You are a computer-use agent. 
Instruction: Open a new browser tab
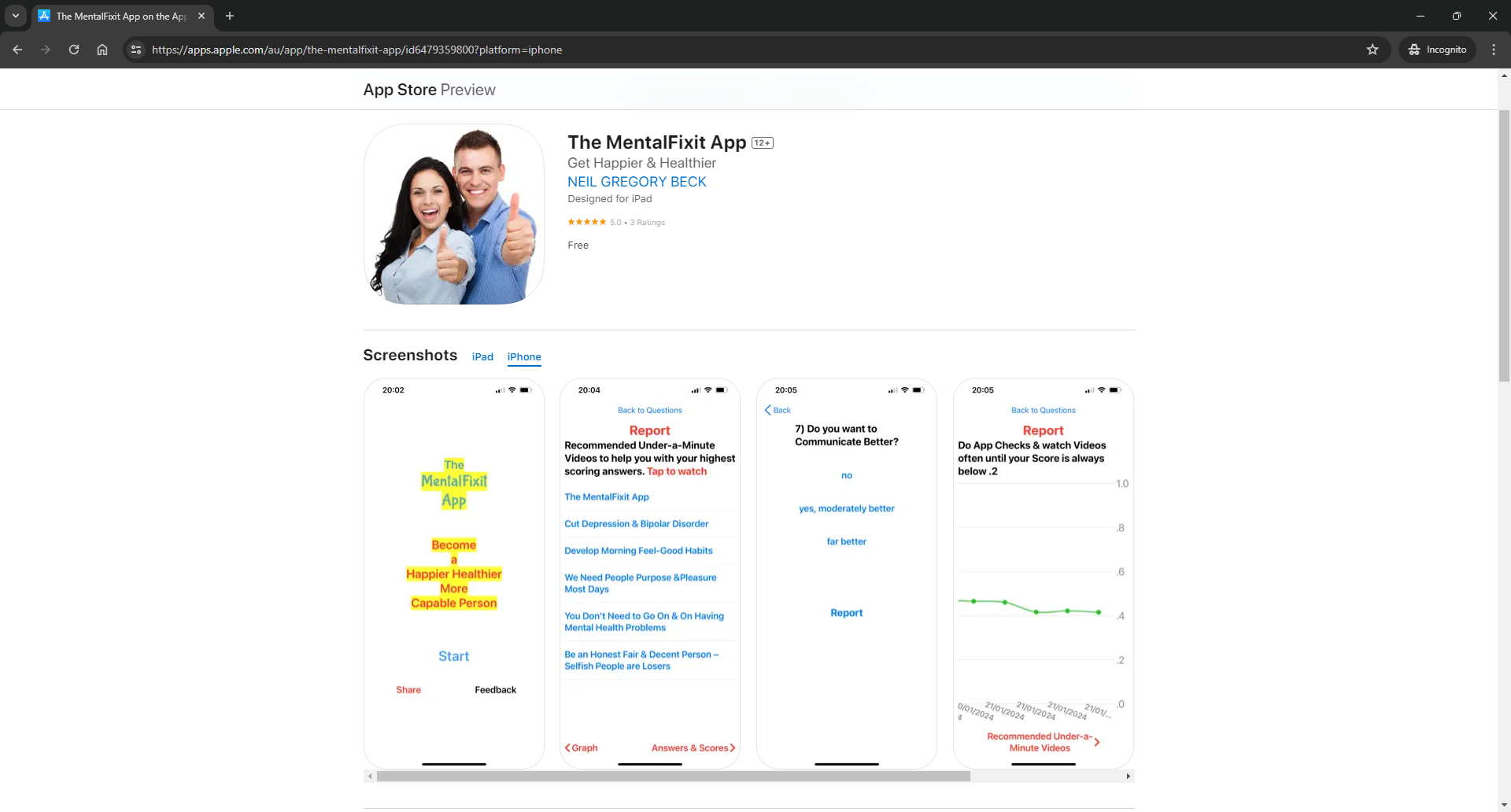tap(230, 16)
